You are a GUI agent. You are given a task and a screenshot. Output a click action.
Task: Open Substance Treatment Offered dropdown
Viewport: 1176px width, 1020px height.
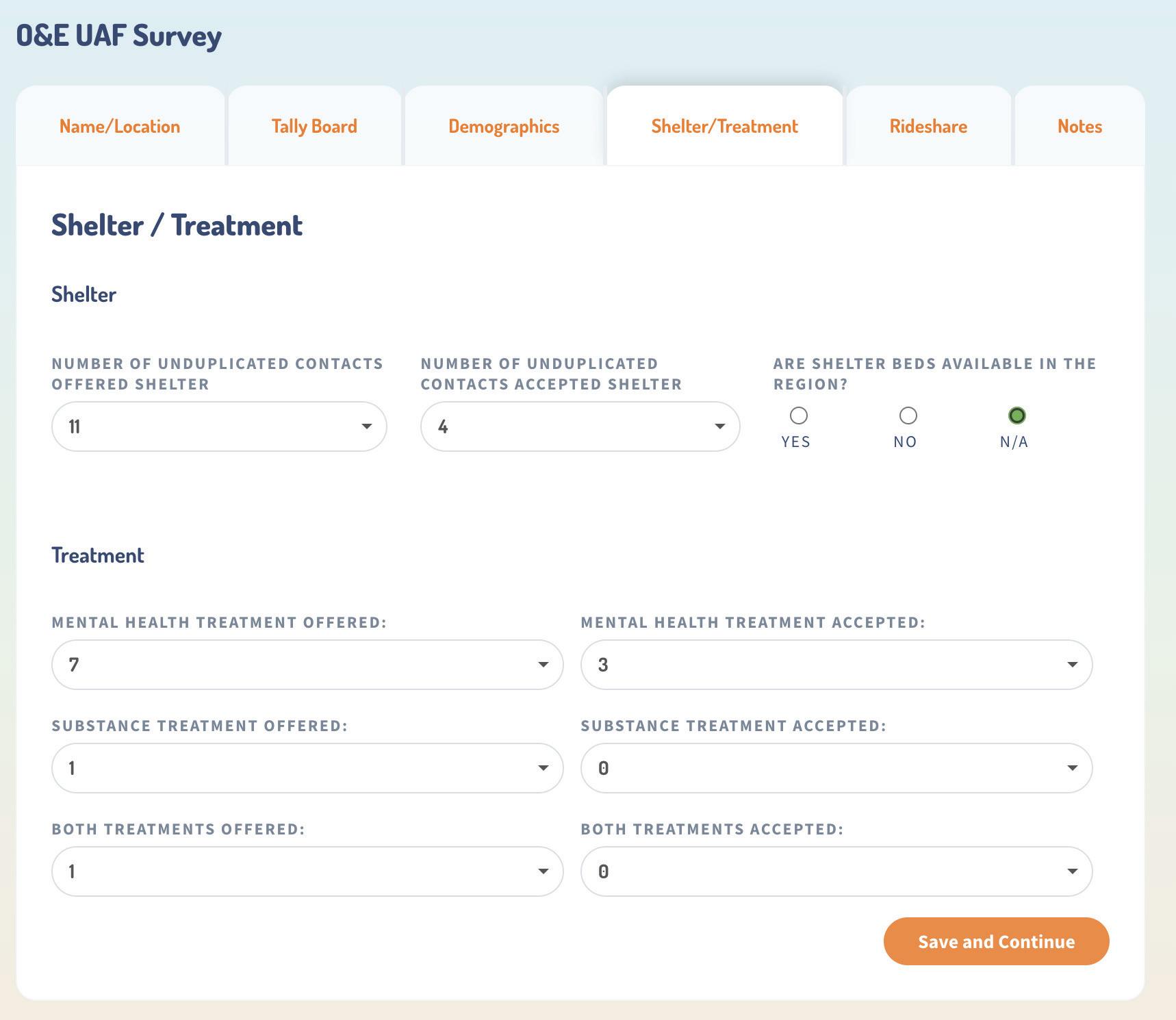pyautogui.click(x=307, y=768)
